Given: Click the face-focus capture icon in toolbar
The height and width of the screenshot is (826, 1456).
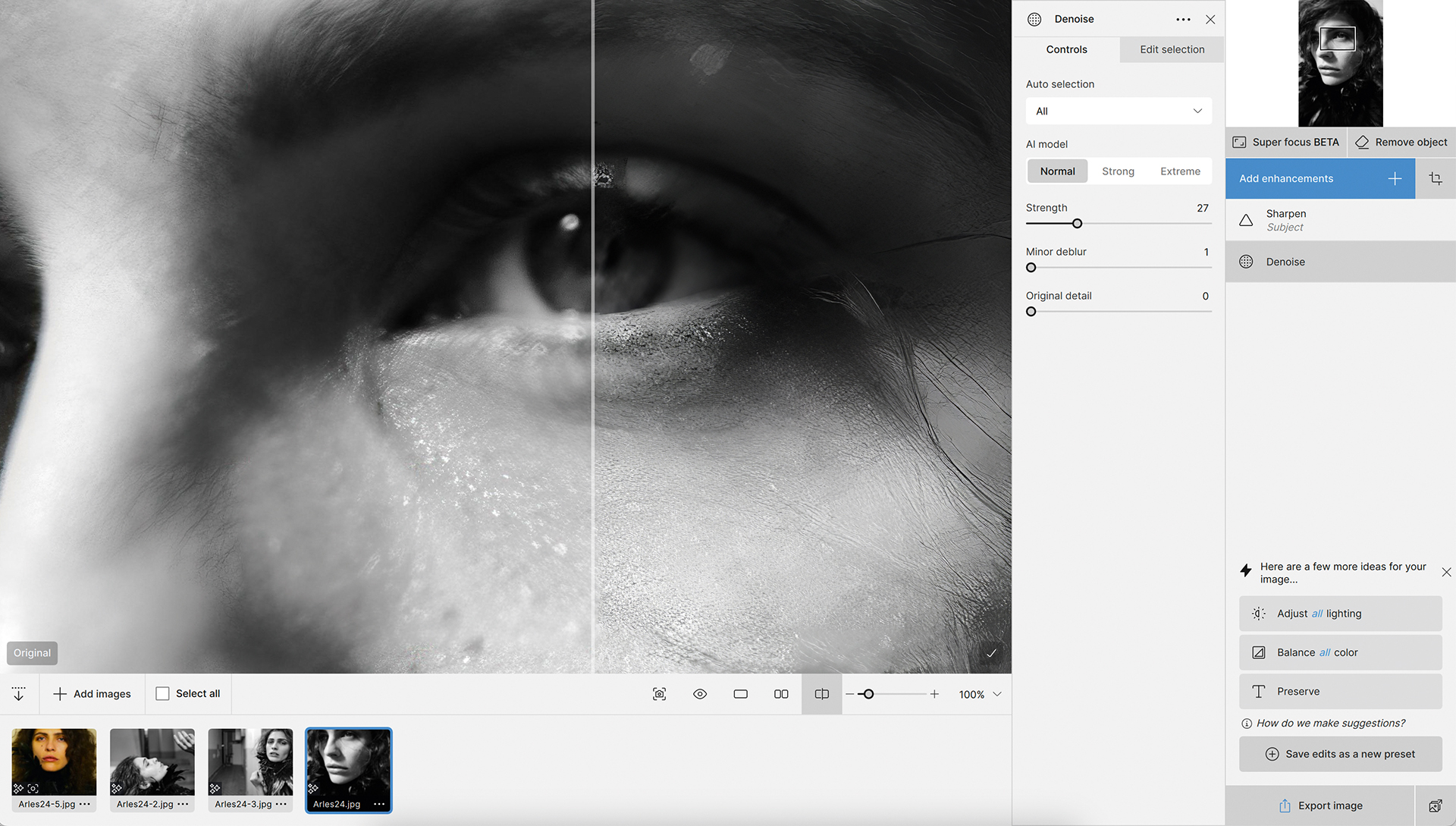Looking at the screenshot, I should tap(660, 694).
